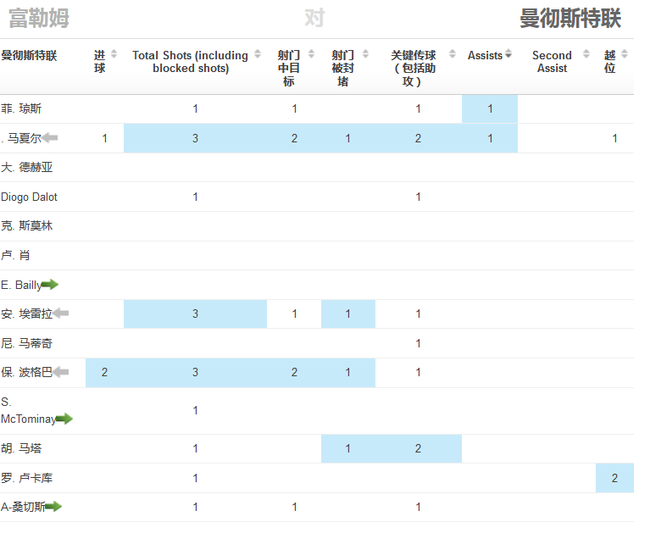650x533 pixels.
Task: Select player row 马夏尔
Action: point(317,138)
